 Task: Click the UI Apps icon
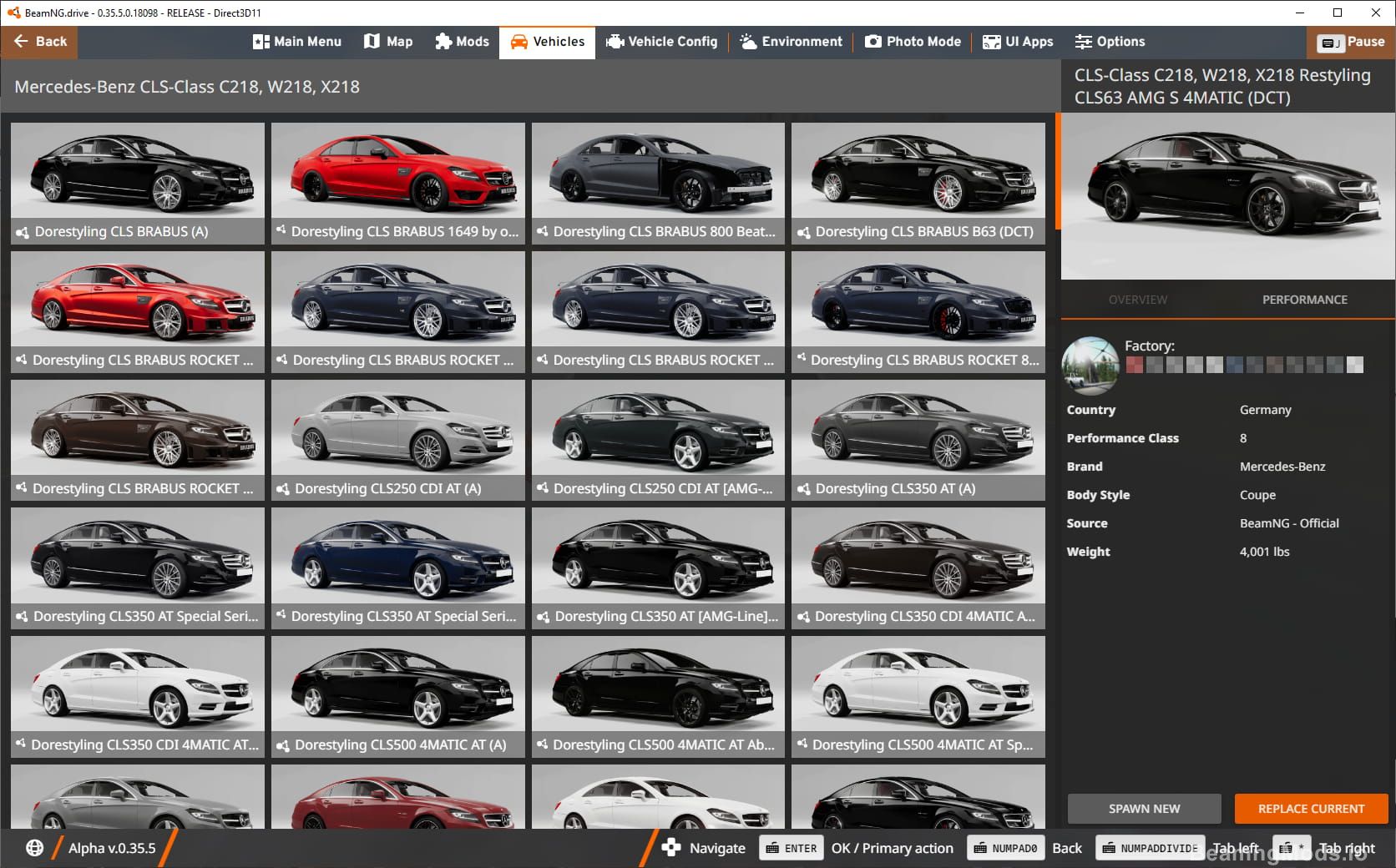tap(992, 42)
